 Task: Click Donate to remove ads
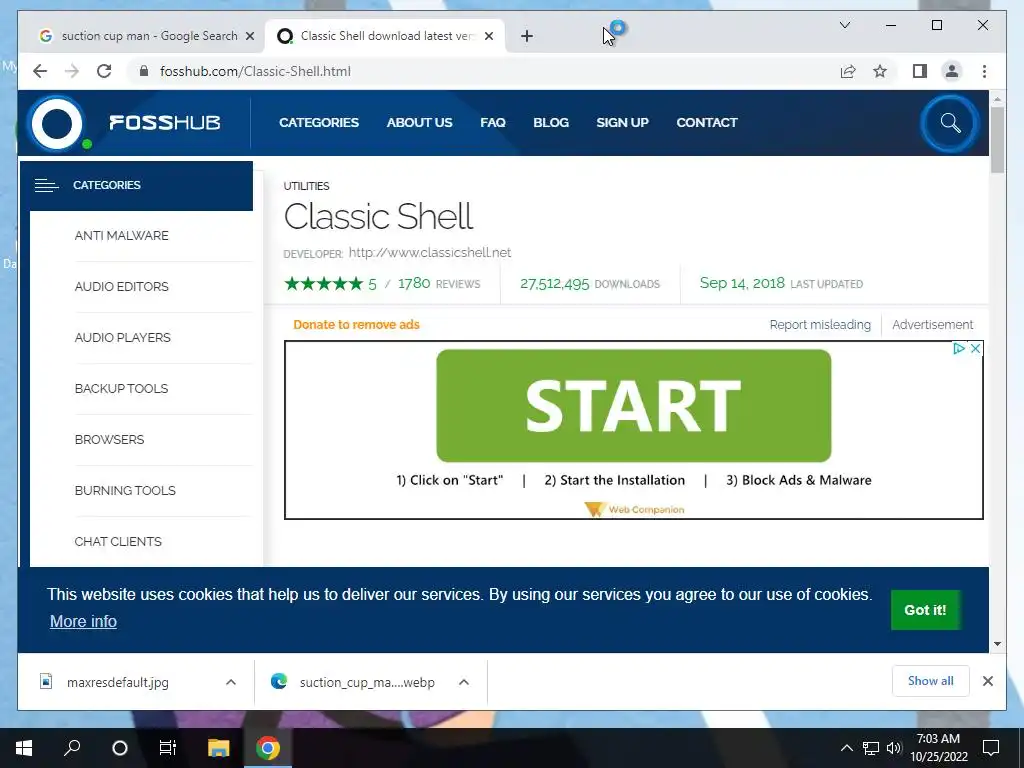pos(357,325)
